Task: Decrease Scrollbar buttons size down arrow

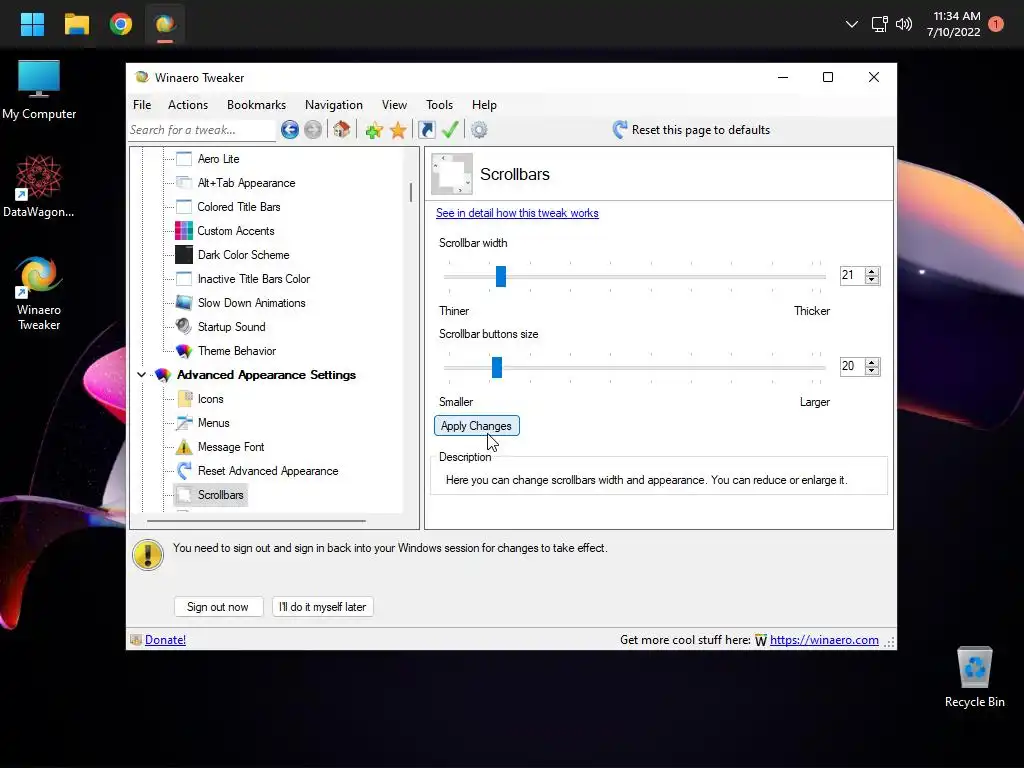Action: 871,371
